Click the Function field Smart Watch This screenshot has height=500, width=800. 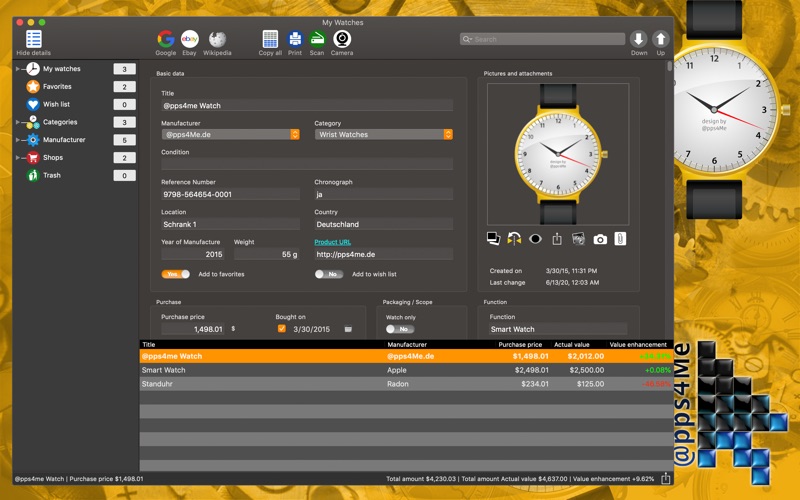[558, 329]
